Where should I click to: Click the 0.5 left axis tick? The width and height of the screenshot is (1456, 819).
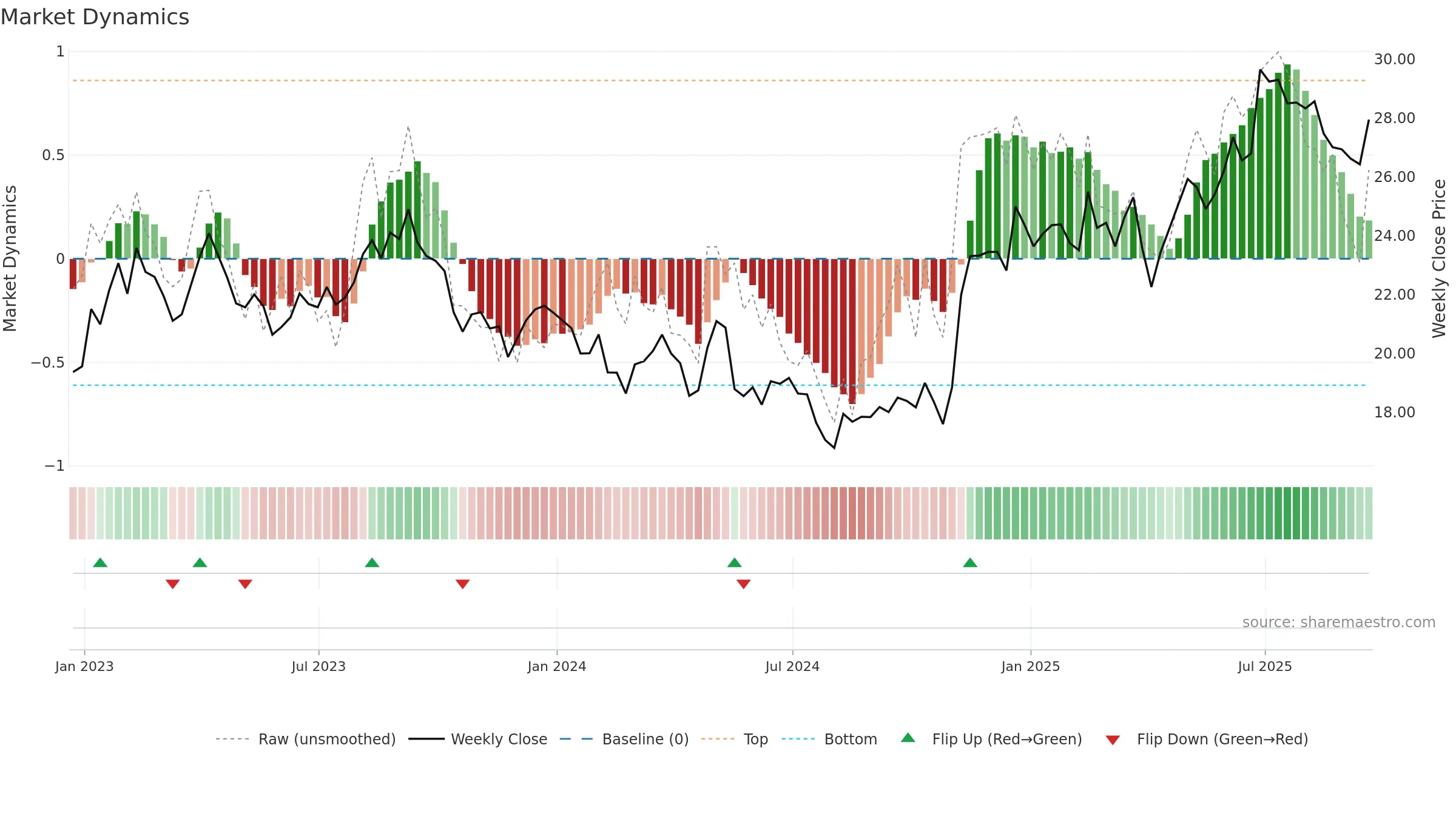point(53,155)
